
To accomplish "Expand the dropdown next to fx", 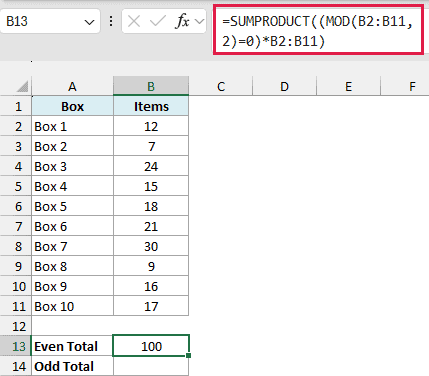I will click(x=199, y=22).
